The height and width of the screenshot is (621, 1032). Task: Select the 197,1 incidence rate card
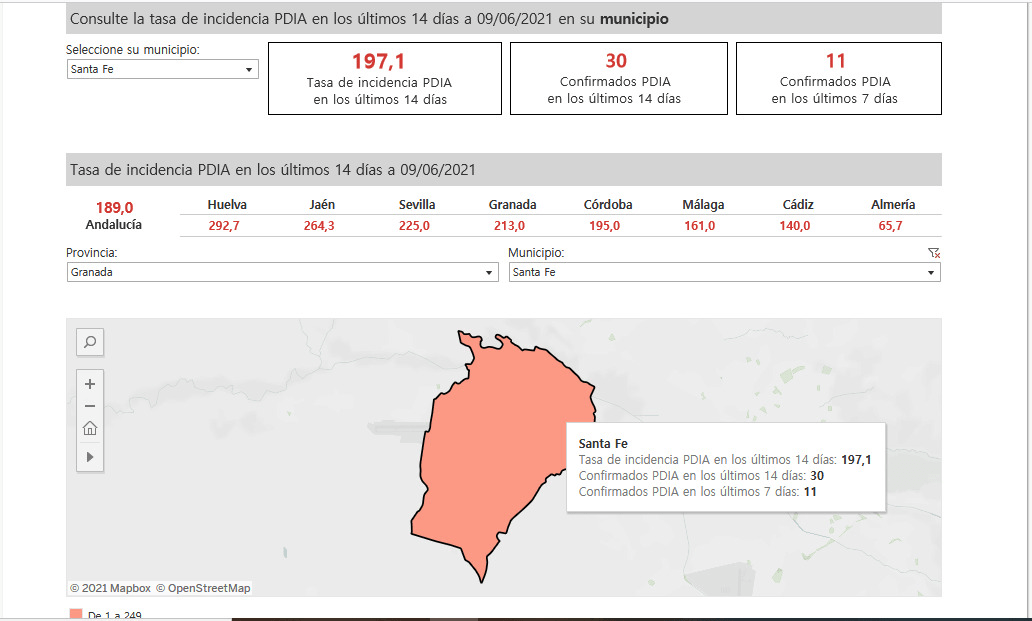point(384,78)
